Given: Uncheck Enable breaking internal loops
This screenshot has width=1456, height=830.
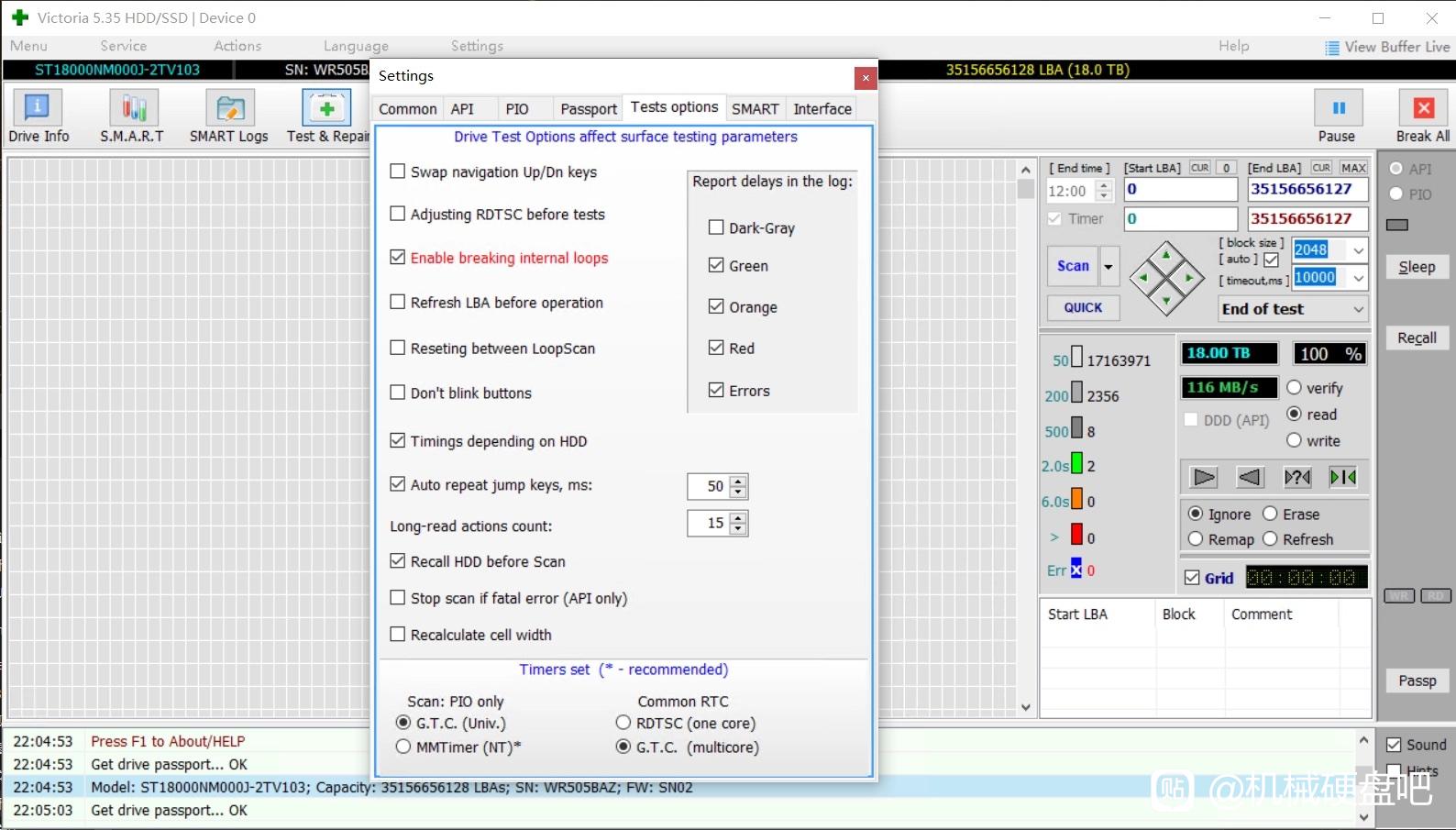Looking at the screenshot, I should tap(398, 258).
